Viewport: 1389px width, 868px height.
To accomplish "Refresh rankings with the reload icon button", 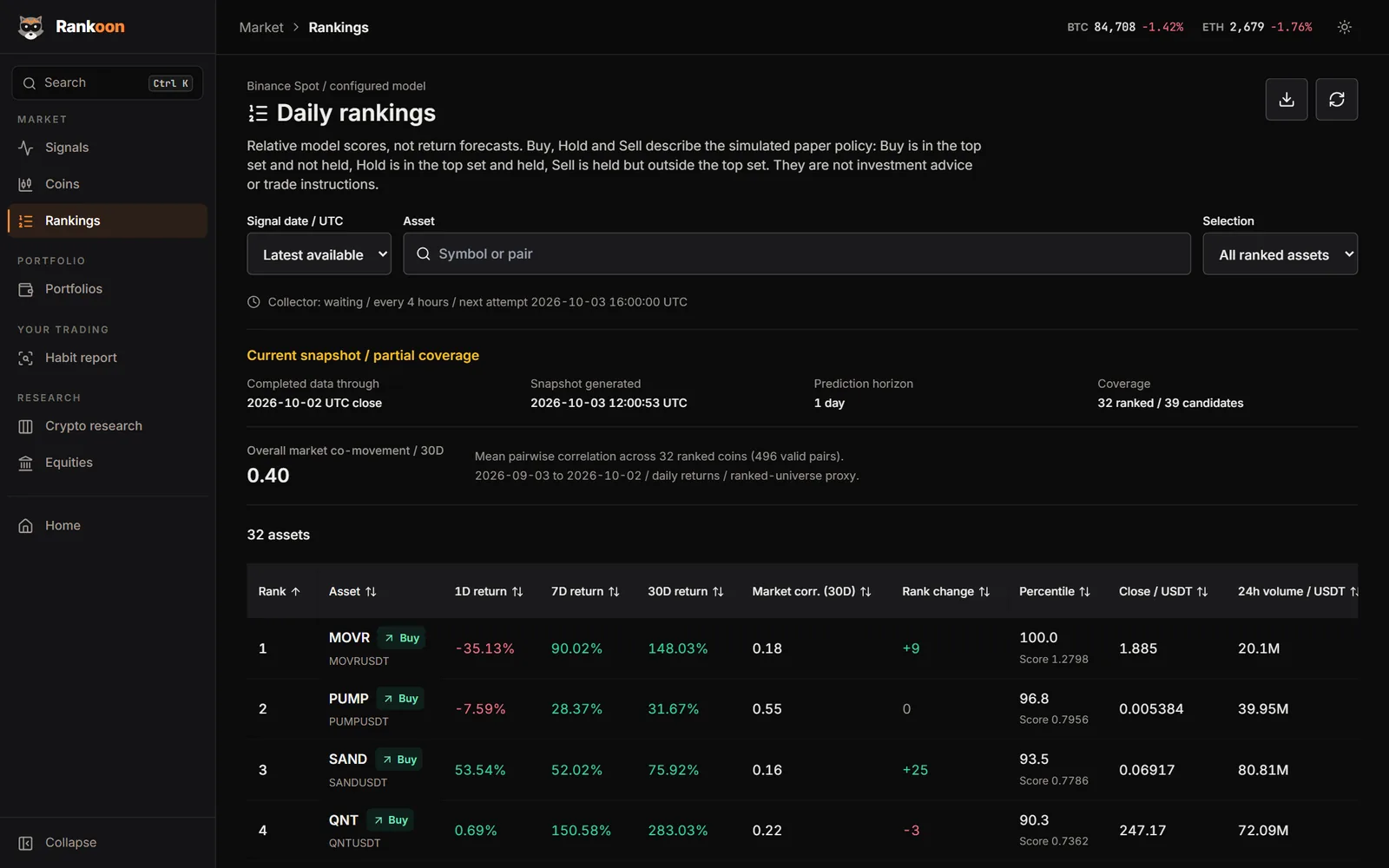I will point(1337,99).
